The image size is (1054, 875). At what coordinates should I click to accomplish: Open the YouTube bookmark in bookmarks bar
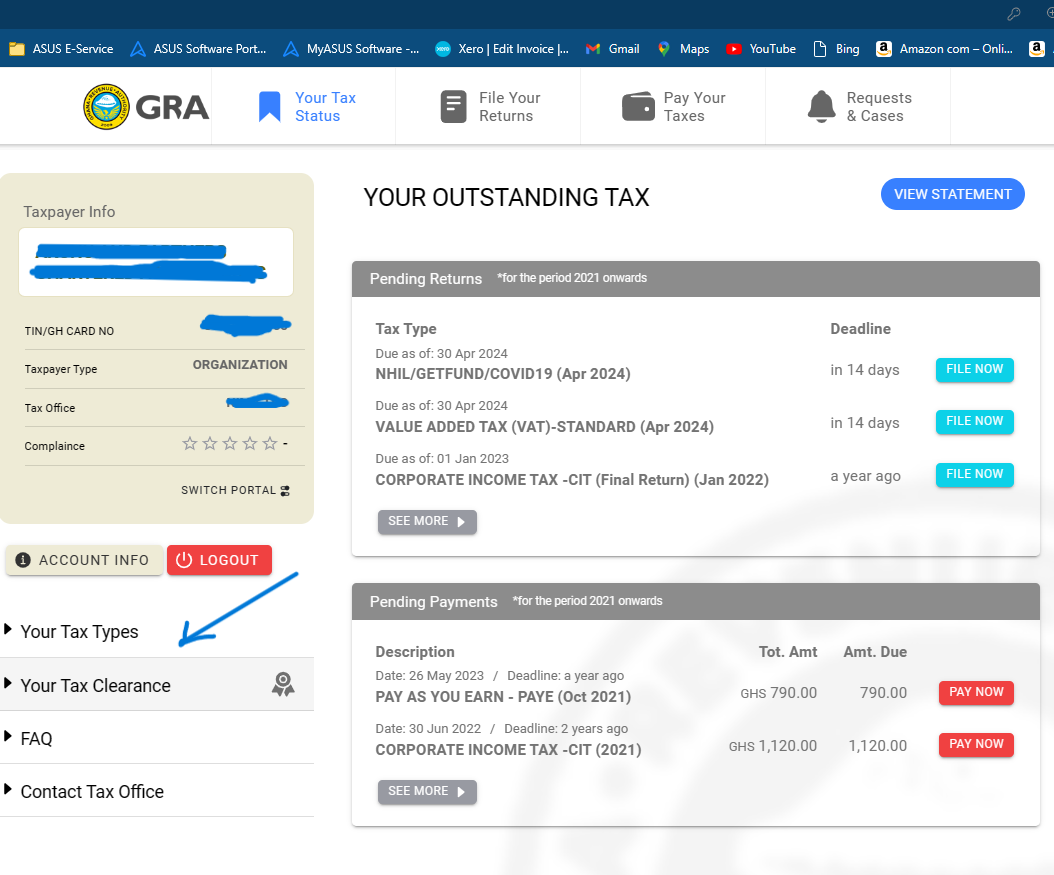[760, 48]
